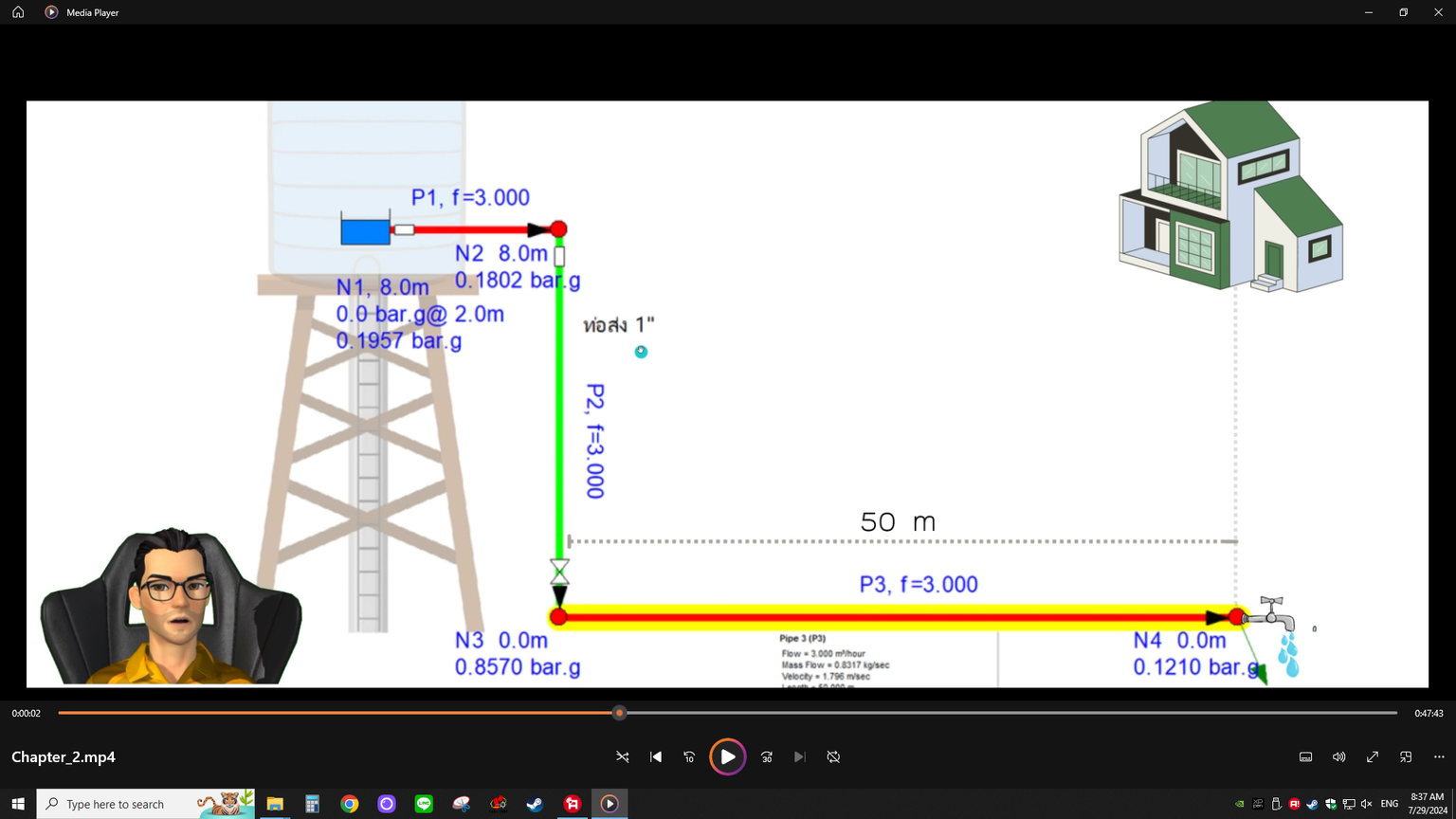Viewport: 1456px width, 819px height.
Task: Go to previous track
Action: point(656,756)
